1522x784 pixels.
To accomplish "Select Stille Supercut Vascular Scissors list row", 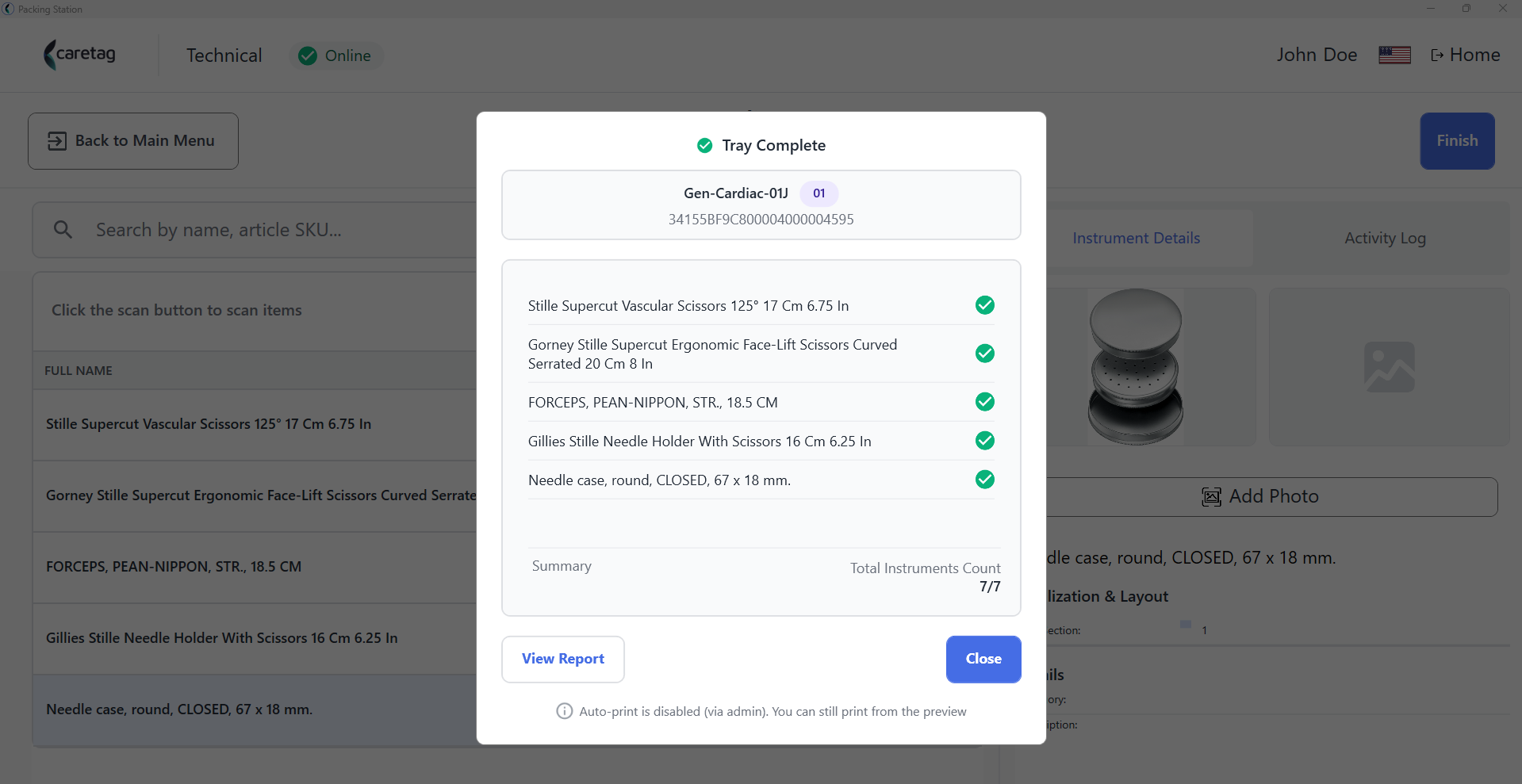I will pyautogui.click(x=255, y=424).
